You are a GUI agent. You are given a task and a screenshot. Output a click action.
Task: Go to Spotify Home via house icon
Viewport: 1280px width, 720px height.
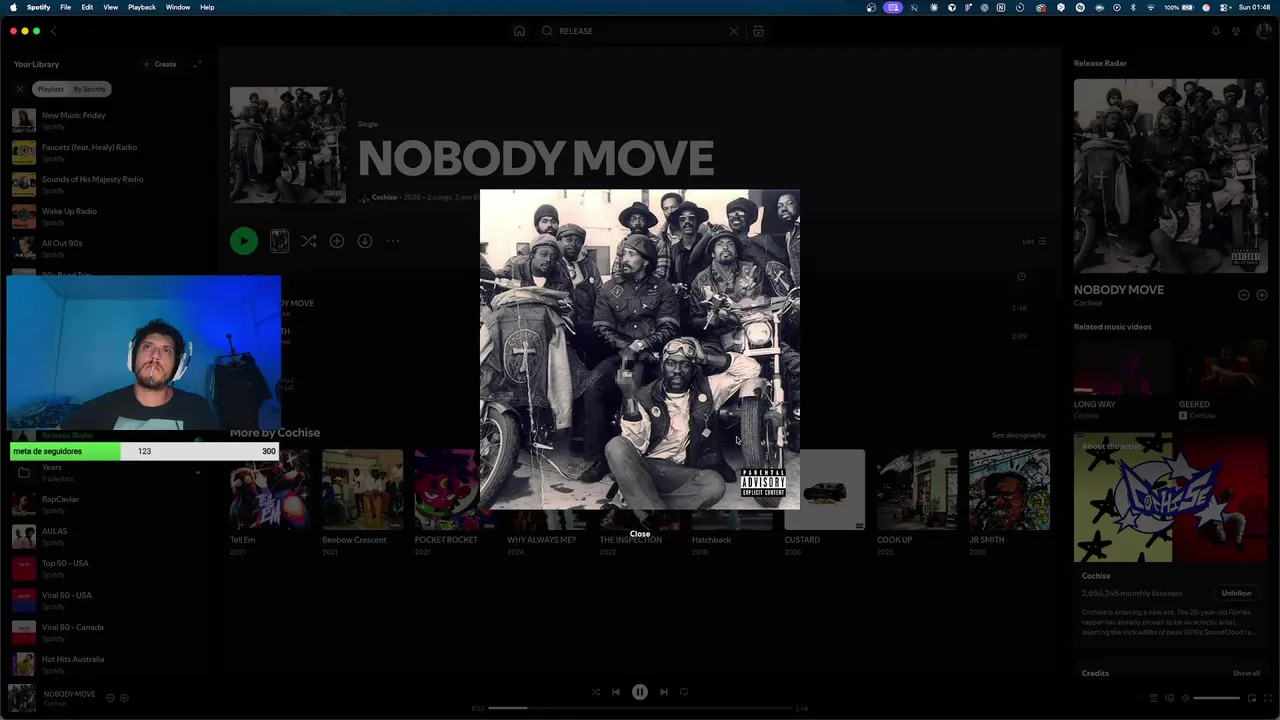tap(519, 31)
